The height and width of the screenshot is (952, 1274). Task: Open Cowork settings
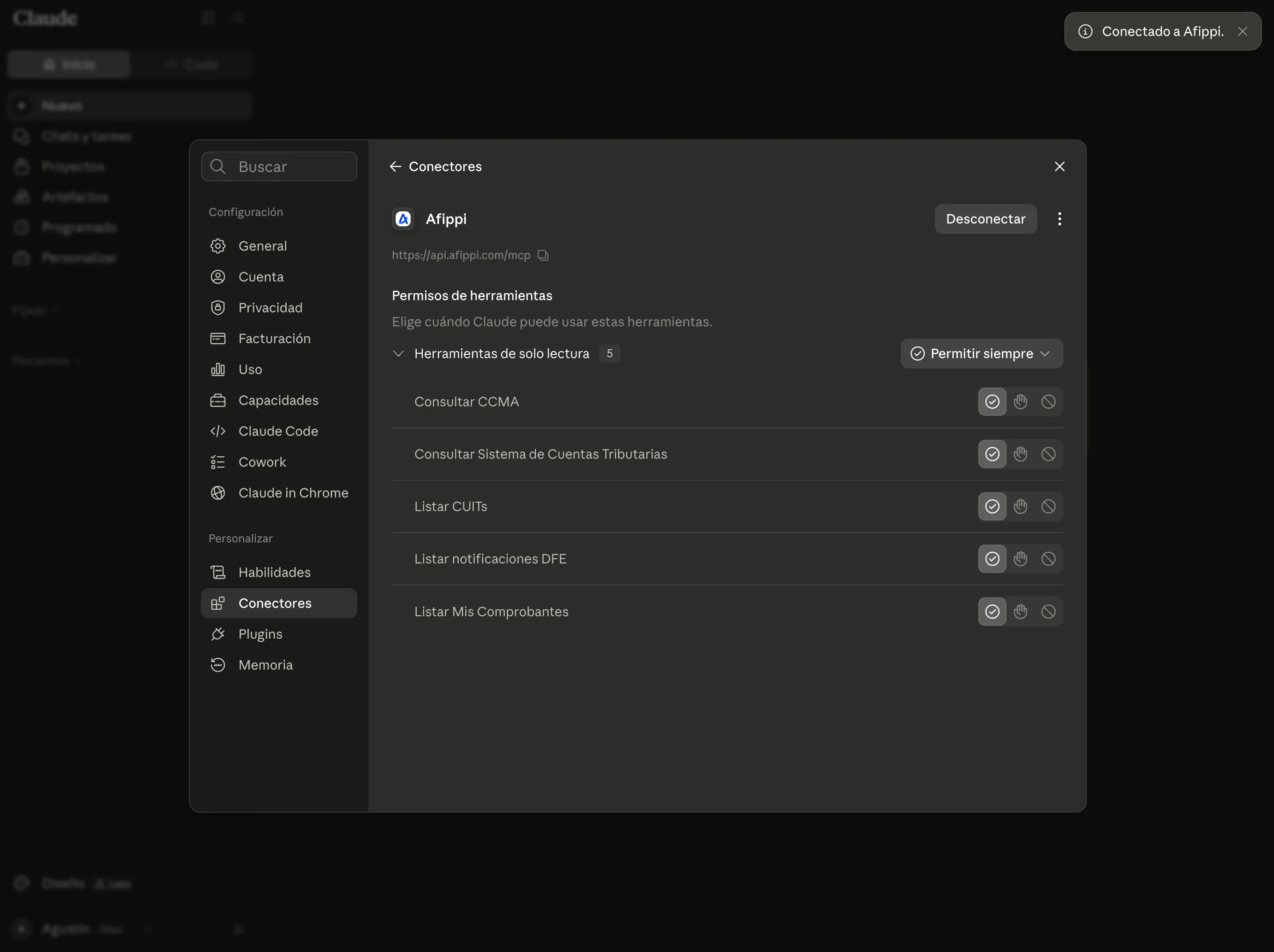click(279, 462)
